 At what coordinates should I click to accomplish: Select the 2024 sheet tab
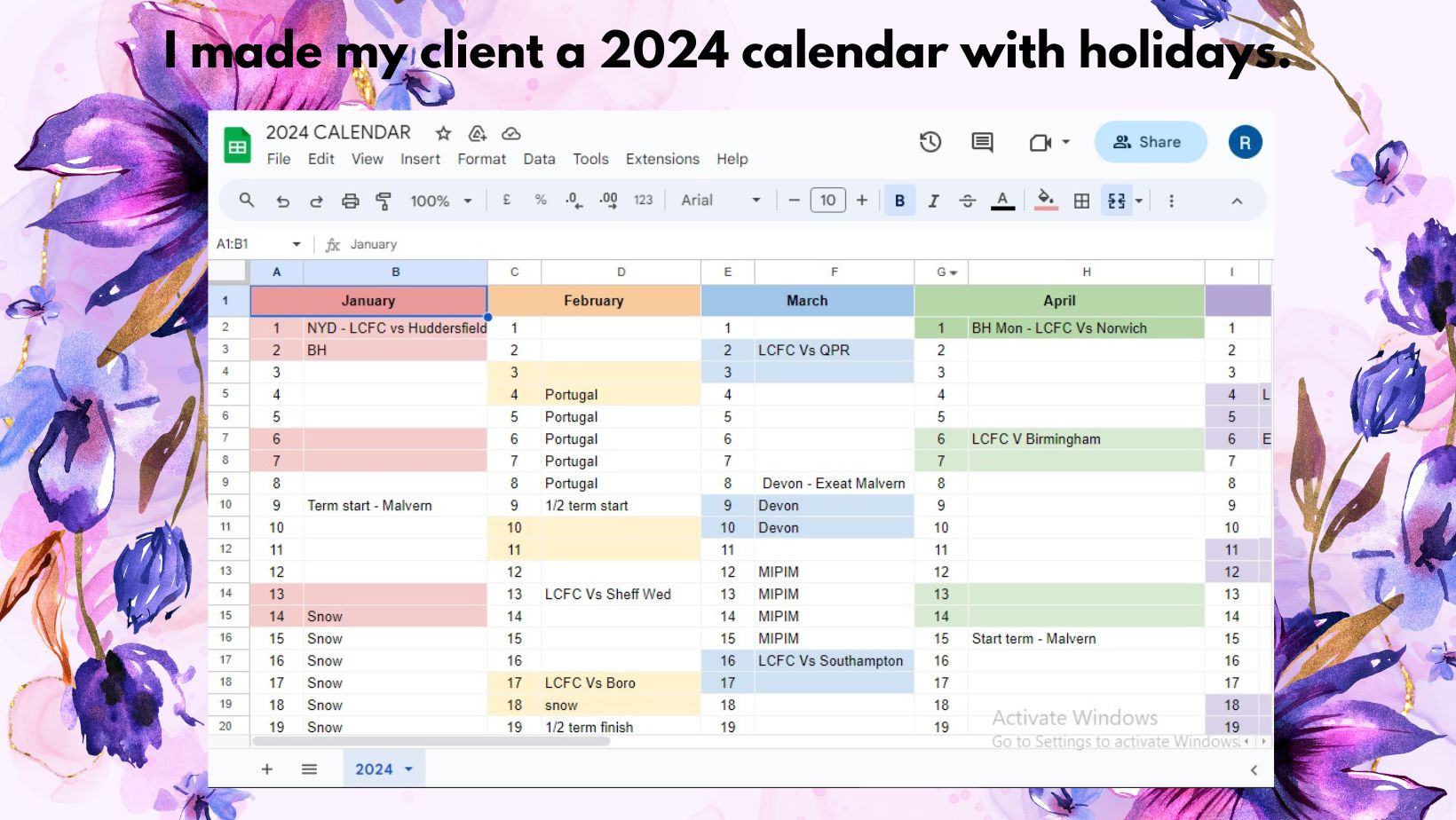coord(384,769)
